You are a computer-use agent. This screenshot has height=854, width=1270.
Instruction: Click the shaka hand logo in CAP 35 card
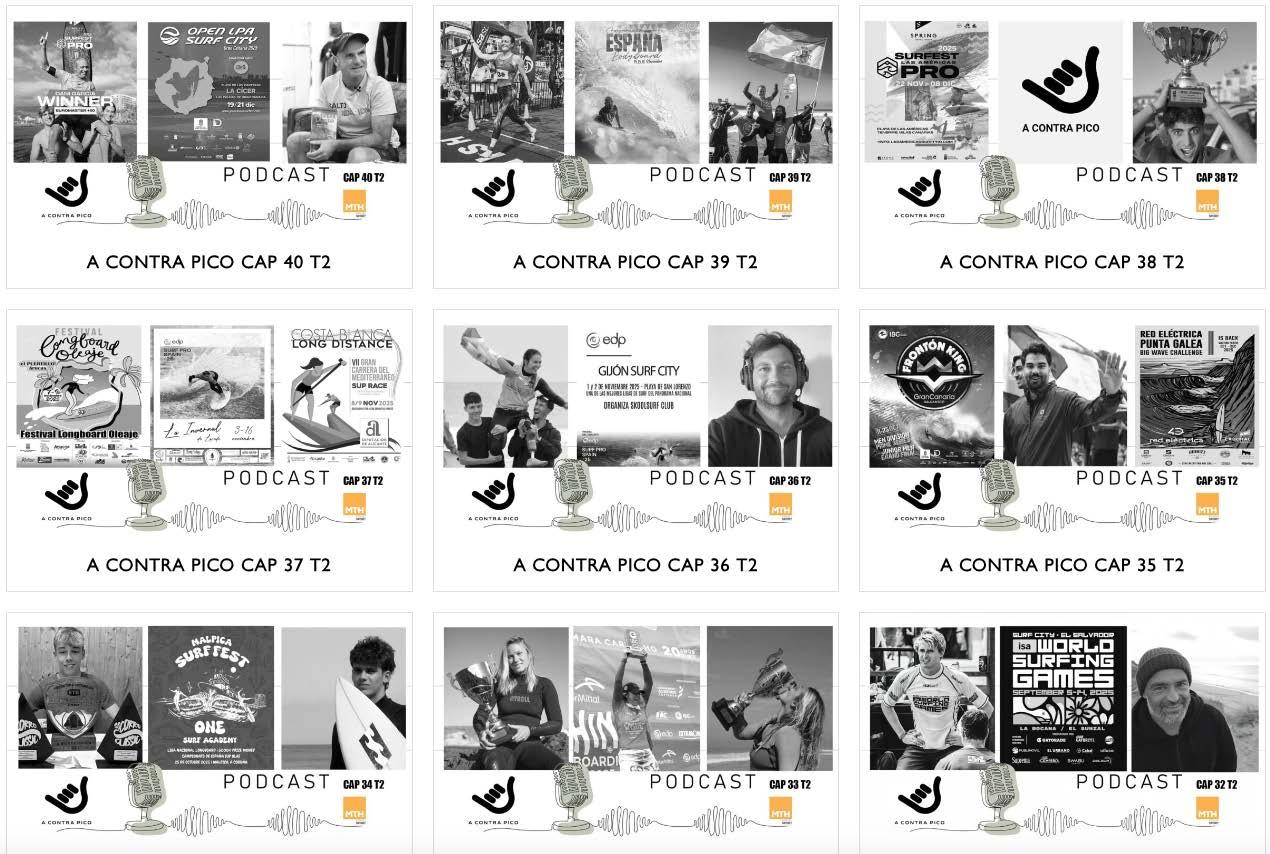click(920, 492)
